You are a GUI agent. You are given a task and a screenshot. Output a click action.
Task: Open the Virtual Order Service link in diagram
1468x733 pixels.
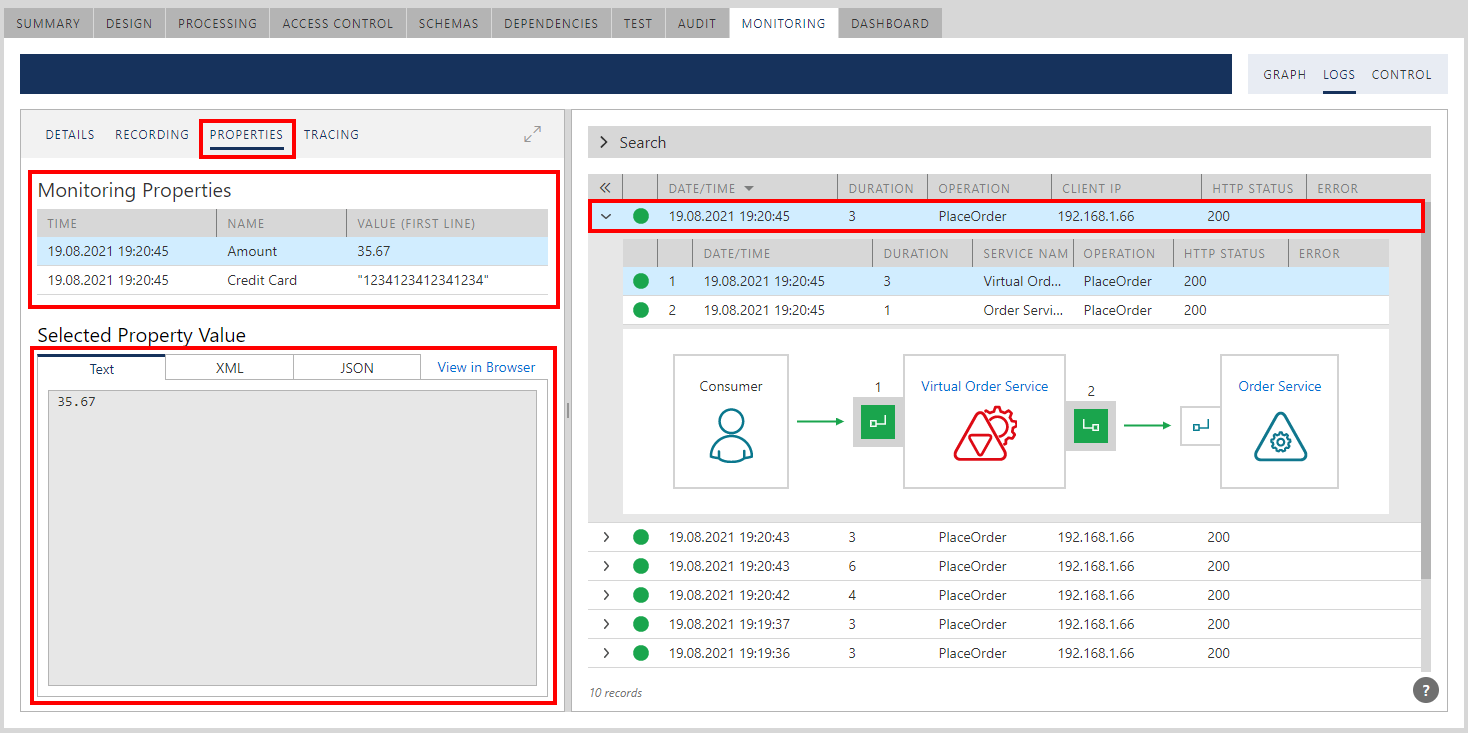pos(985,386)
